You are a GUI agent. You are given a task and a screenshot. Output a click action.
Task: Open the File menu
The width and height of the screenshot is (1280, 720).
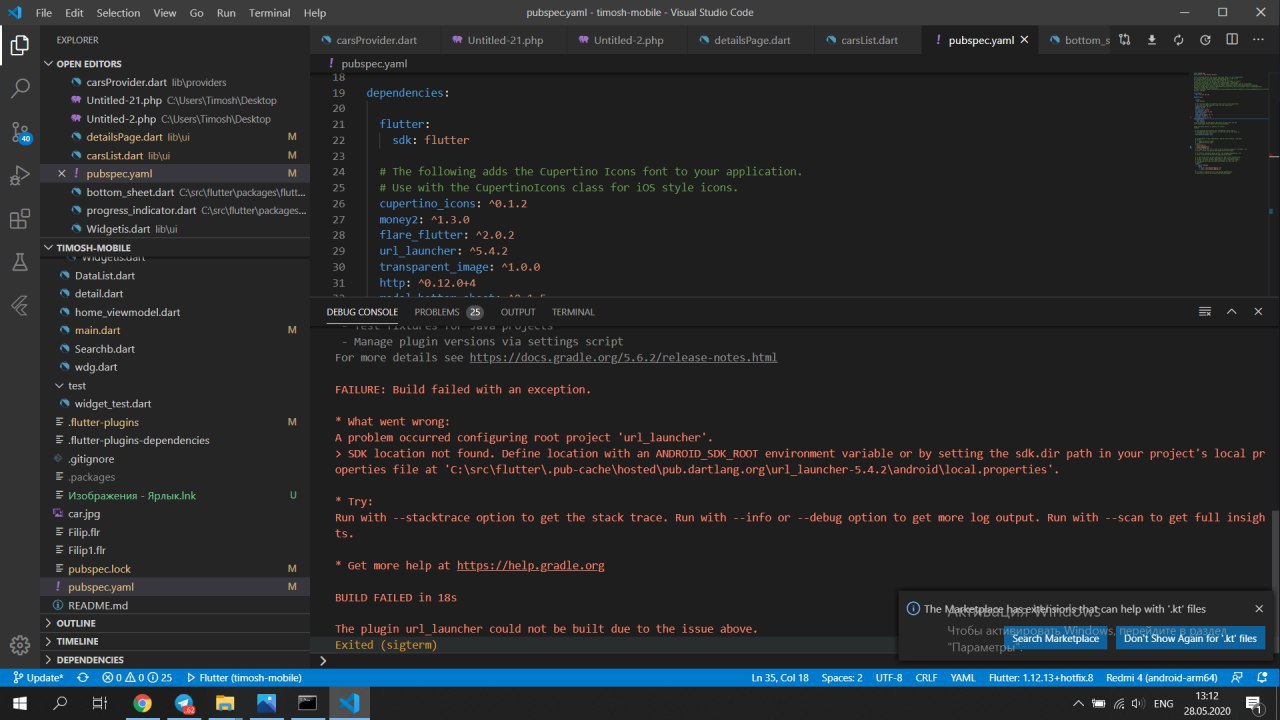coord(44,13)
